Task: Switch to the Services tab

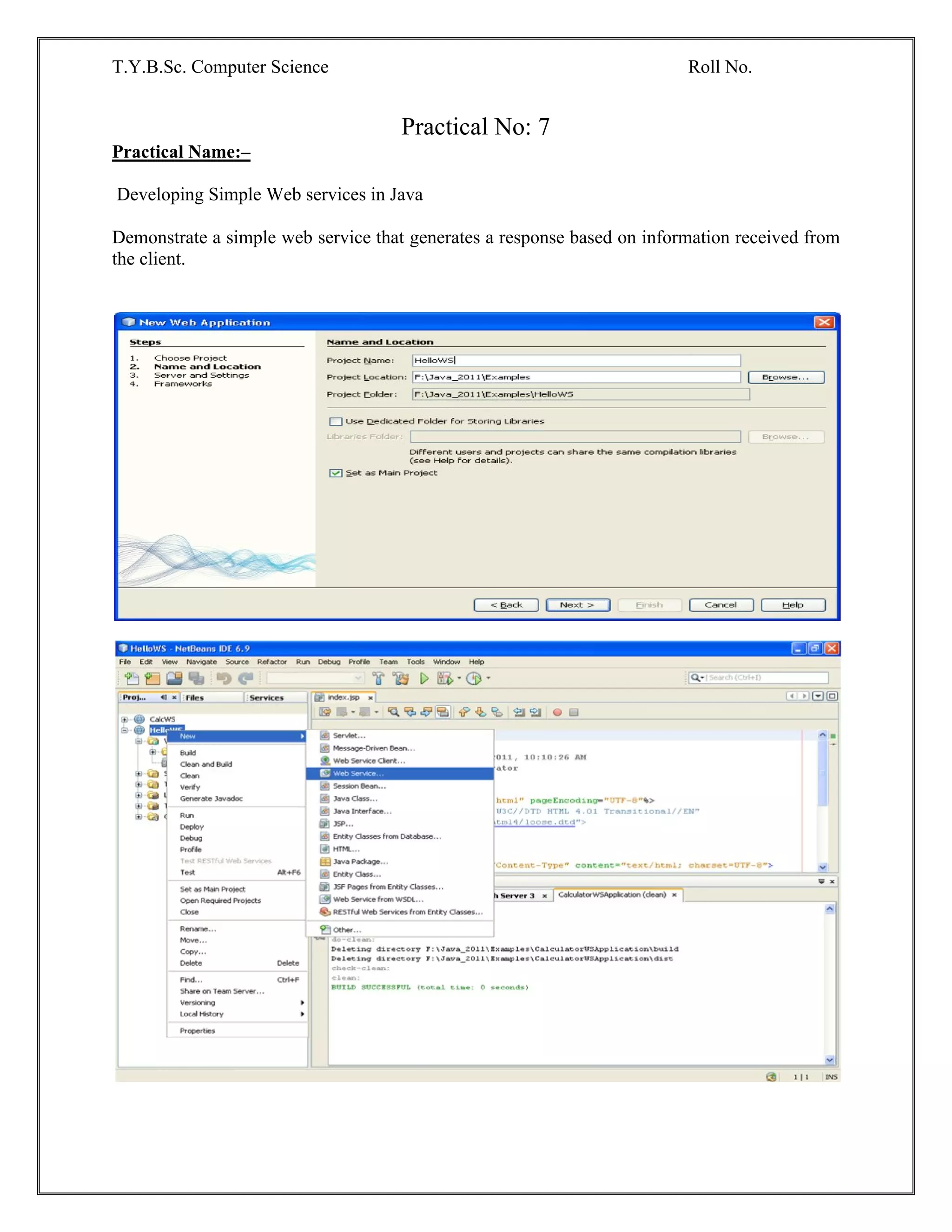Action: [x=266, y=698]
